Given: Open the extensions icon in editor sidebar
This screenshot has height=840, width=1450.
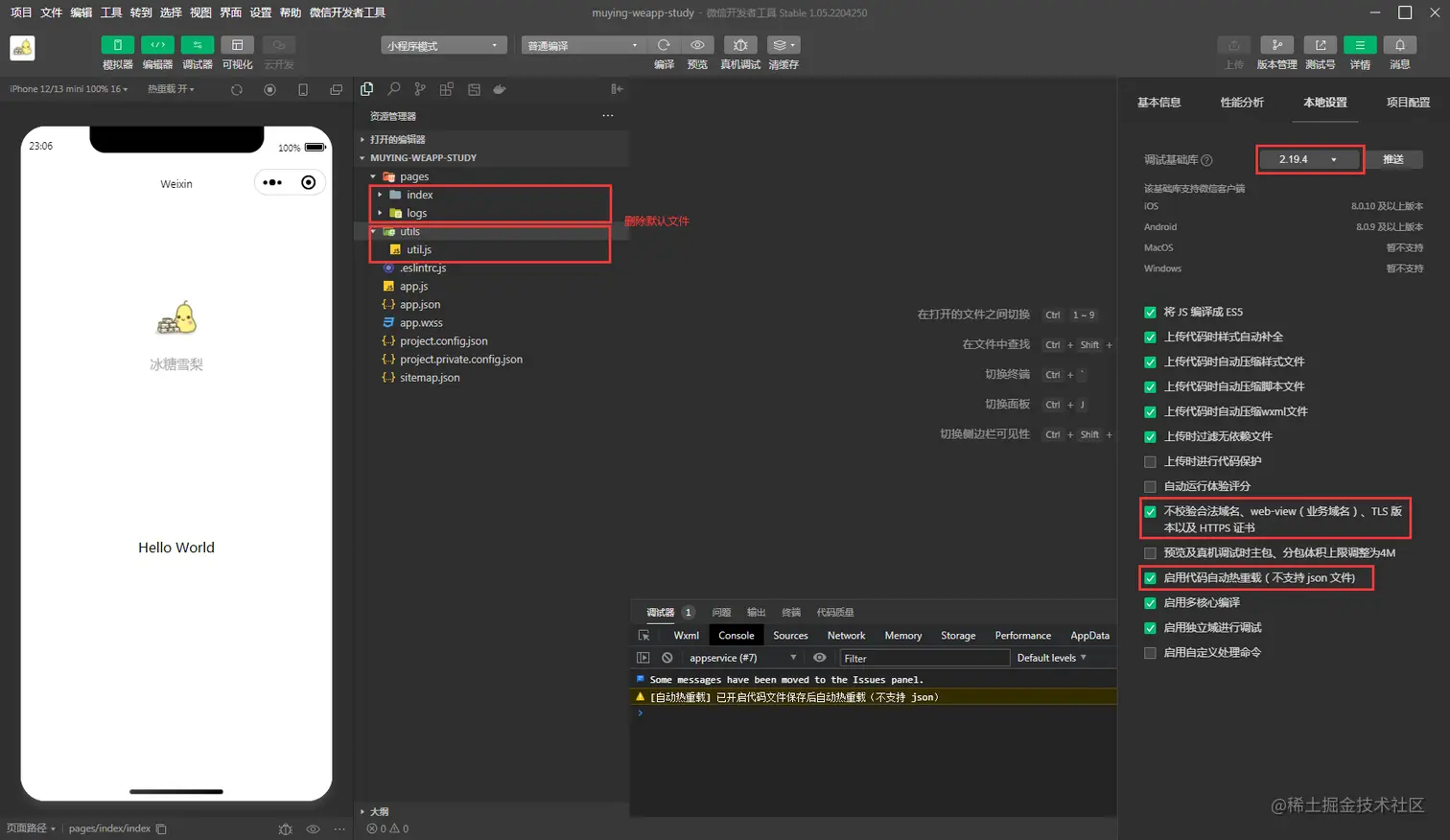Looking at the screenshot, I should point(447,89).
